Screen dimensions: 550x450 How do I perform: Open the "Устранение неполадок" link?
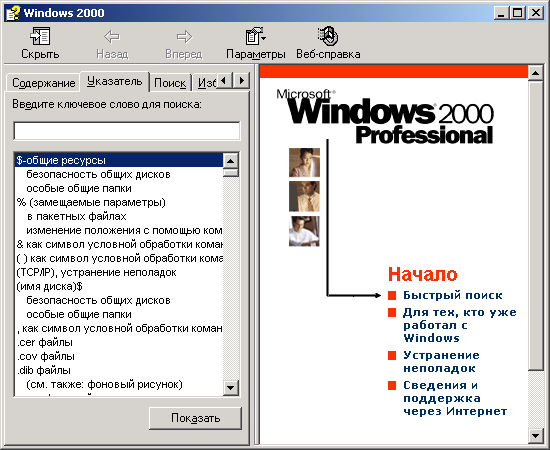pos(441,362)
